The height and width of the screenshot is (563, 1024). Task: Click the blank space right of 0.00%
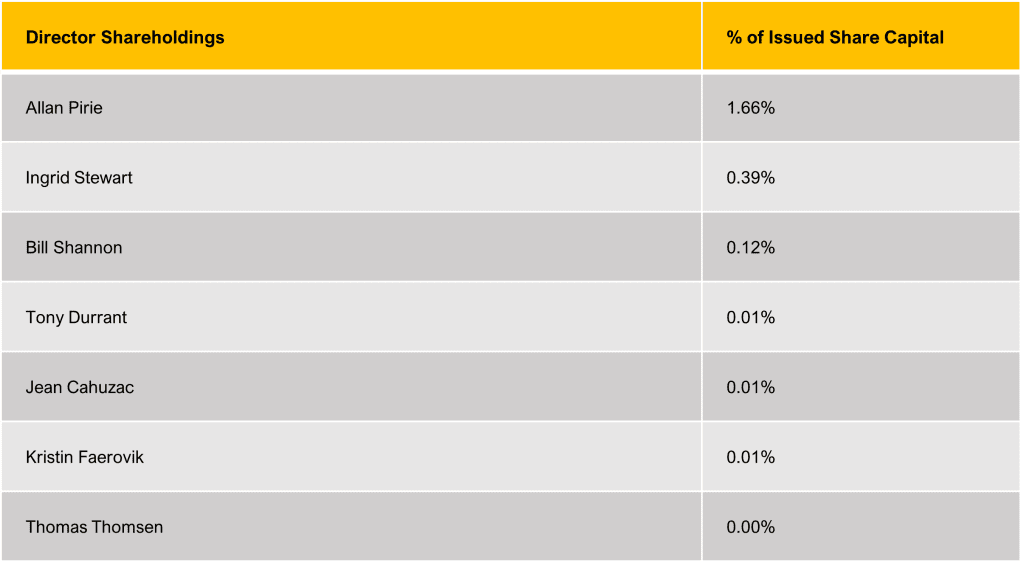pyautogui.click(x=900, y=528)
